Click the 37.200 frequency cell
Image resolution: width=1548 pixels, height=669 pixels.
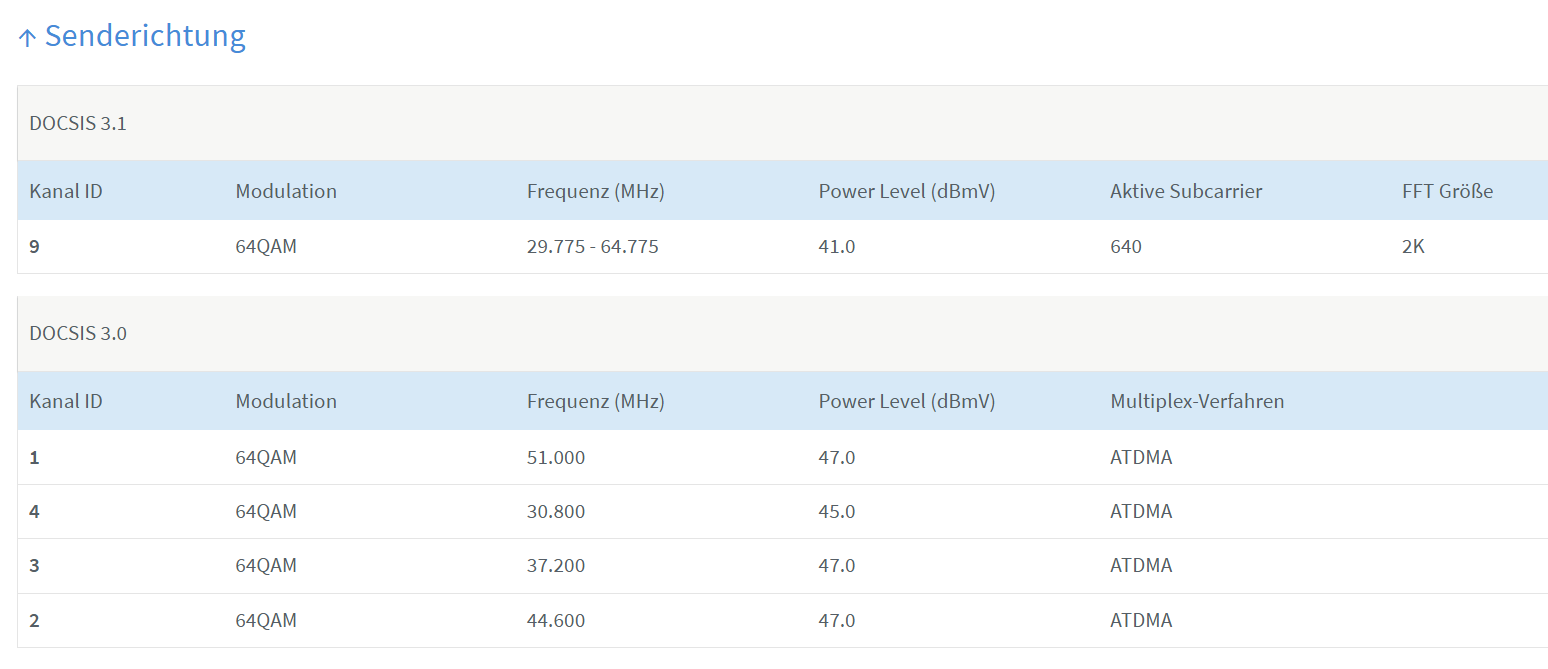click(556, 566)
